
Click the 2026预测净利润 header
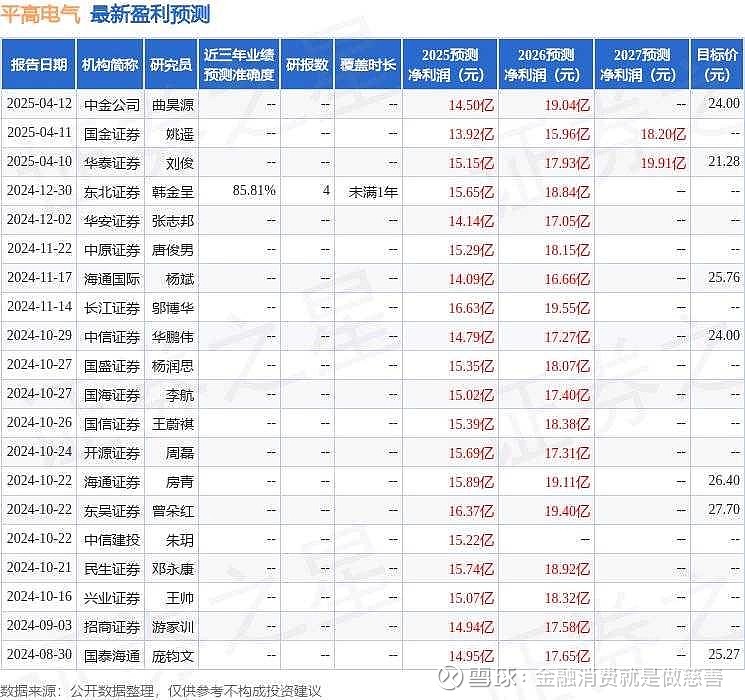pos(546,65)
